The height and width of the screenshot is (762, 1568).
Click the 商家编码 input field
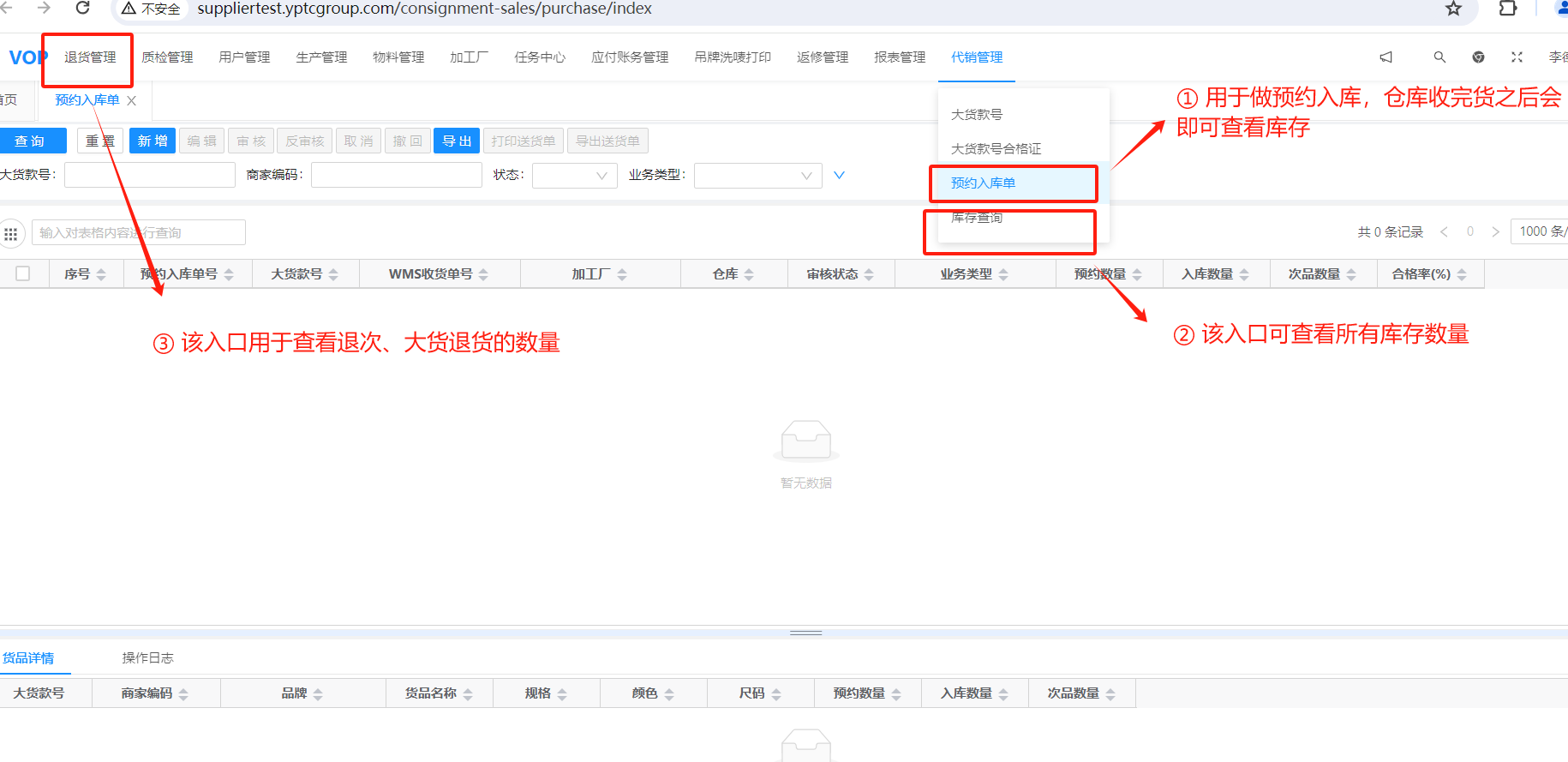click(x=396, y=175)
